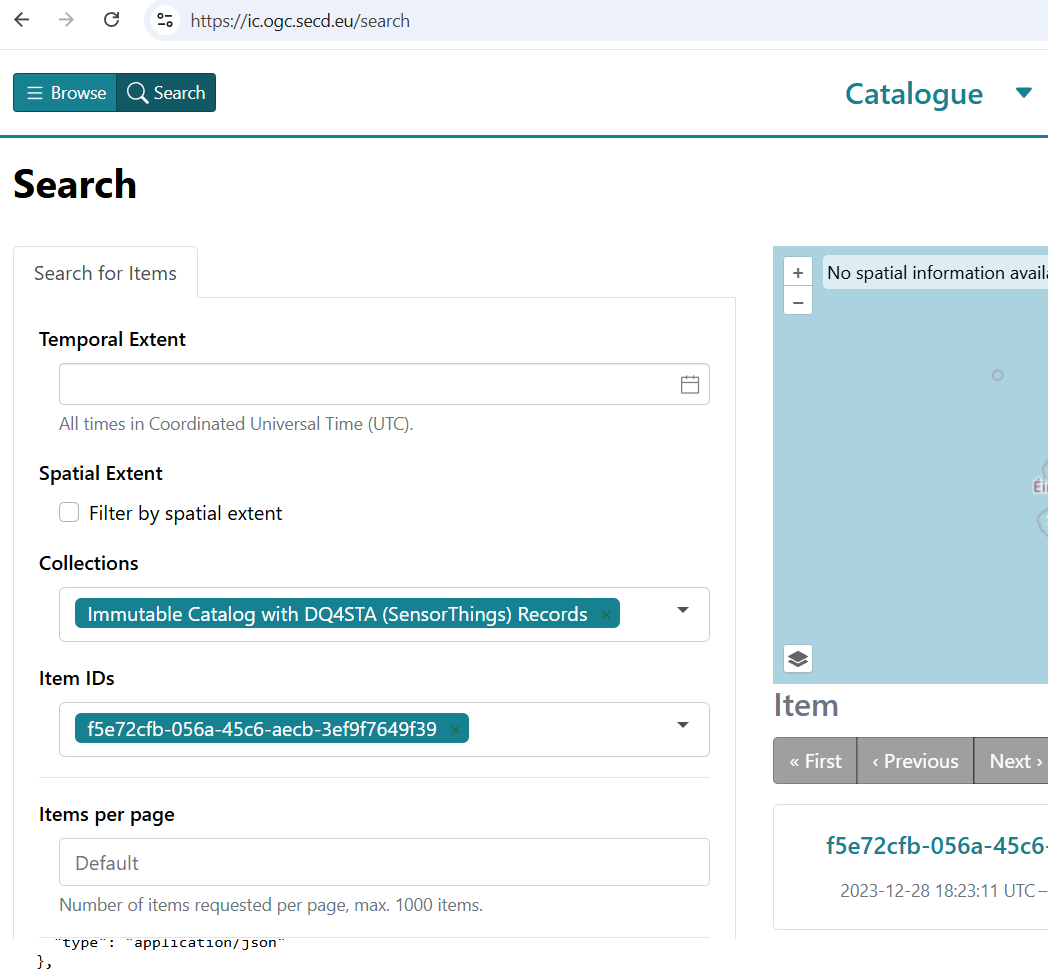The image size is (1048, 969).
Task: Expand the Item IDs dropdown
Action: click(683, 725)
